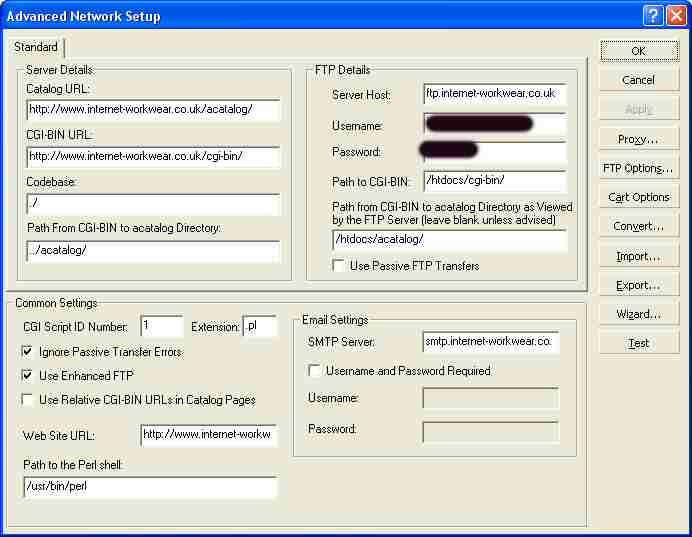Click the Test button

coord(638,343)
